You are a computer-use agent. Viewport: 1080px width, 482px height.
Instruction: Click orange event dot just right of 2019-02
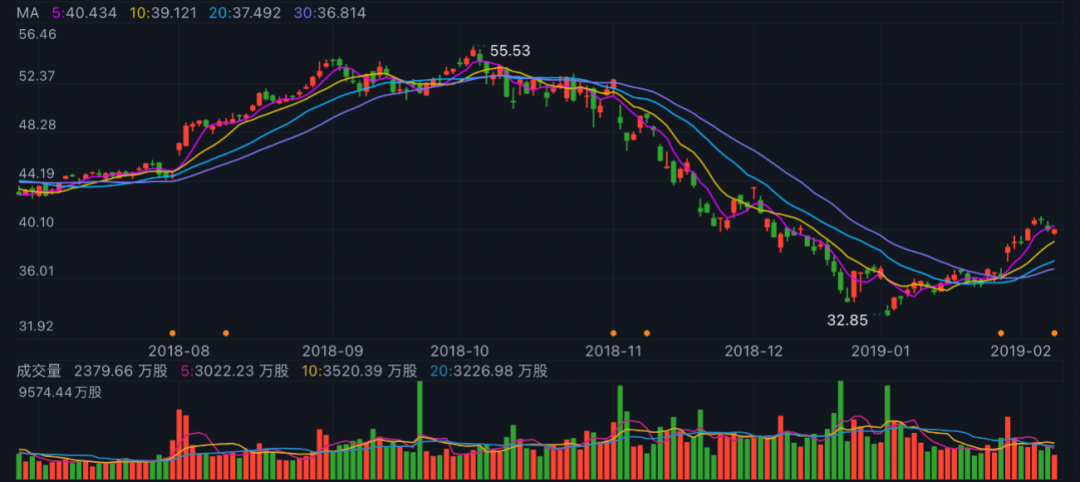(1055, 333)
